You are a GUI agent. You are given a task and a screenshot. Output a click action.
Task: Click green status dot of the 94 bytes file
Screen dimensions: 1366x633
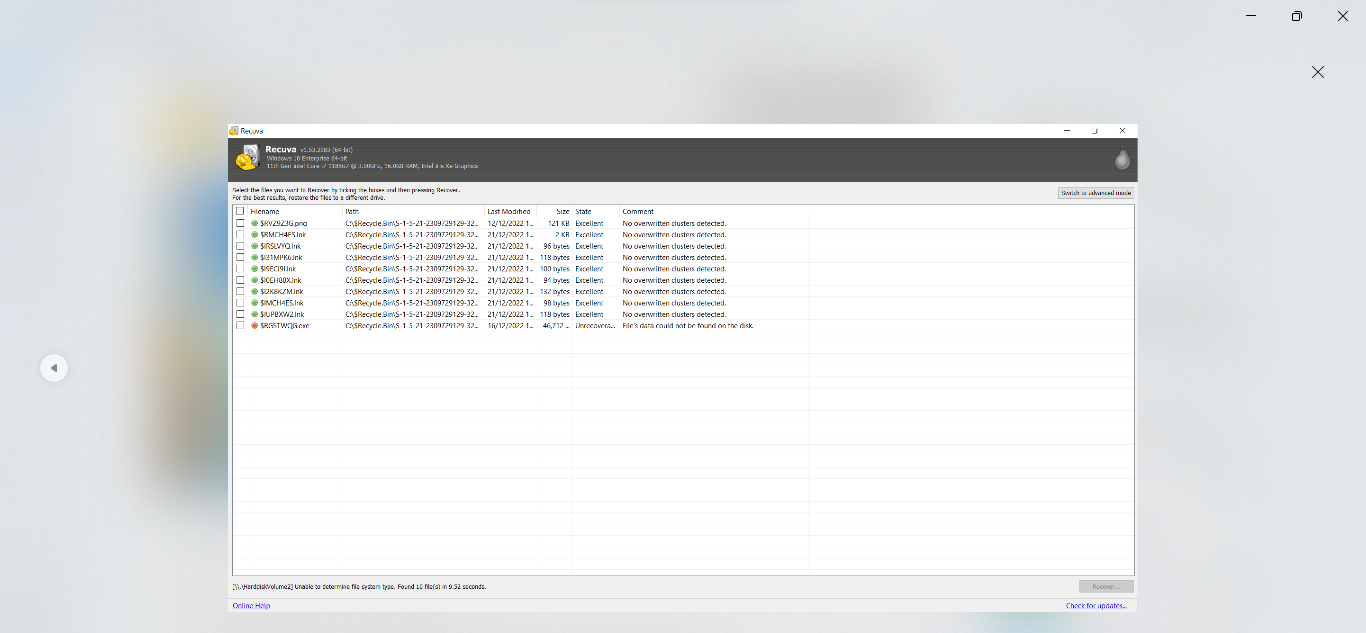pyautogui.click(x=254, y=280)
